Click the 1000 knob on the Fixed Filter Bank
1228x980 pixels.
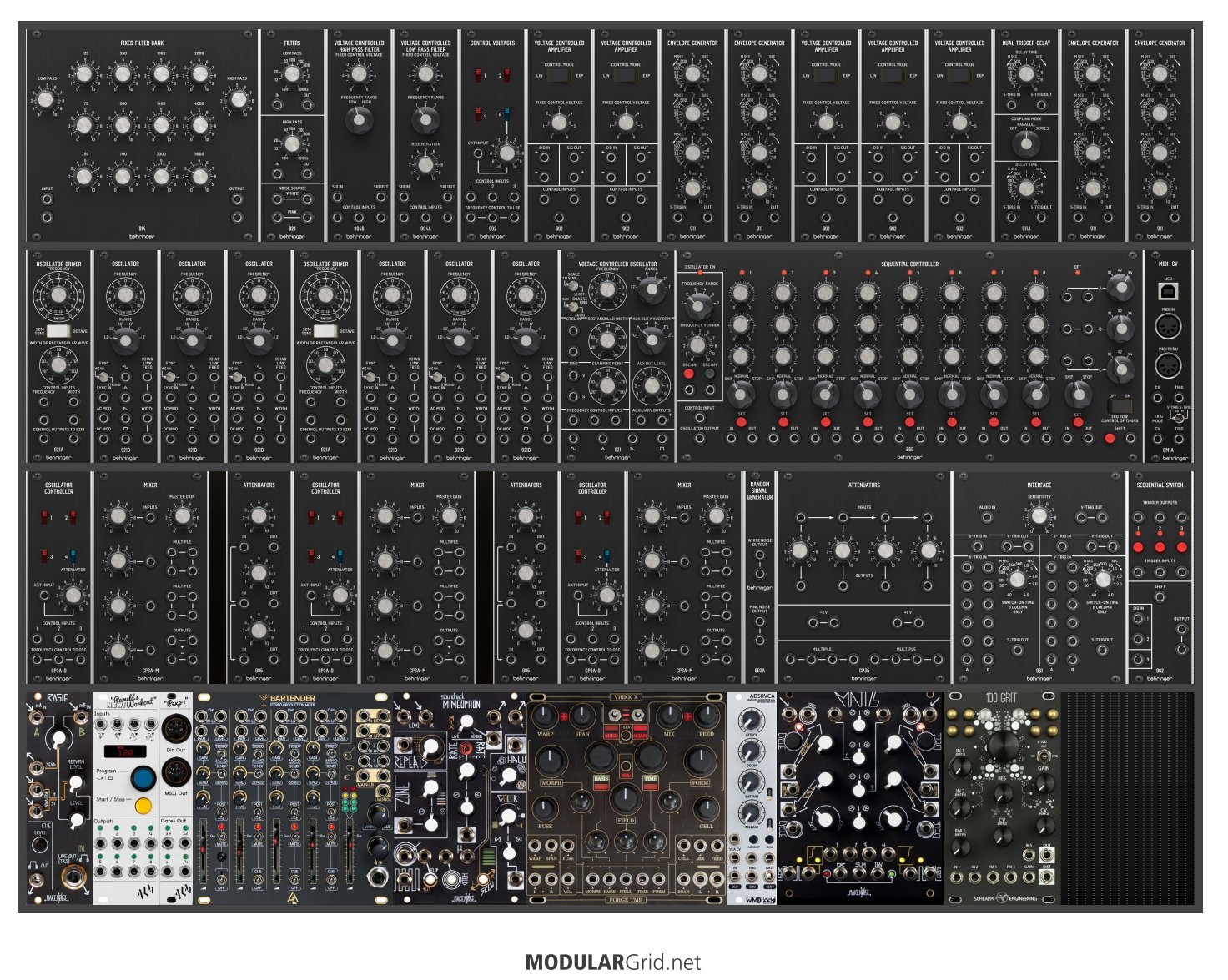point(161,76)
